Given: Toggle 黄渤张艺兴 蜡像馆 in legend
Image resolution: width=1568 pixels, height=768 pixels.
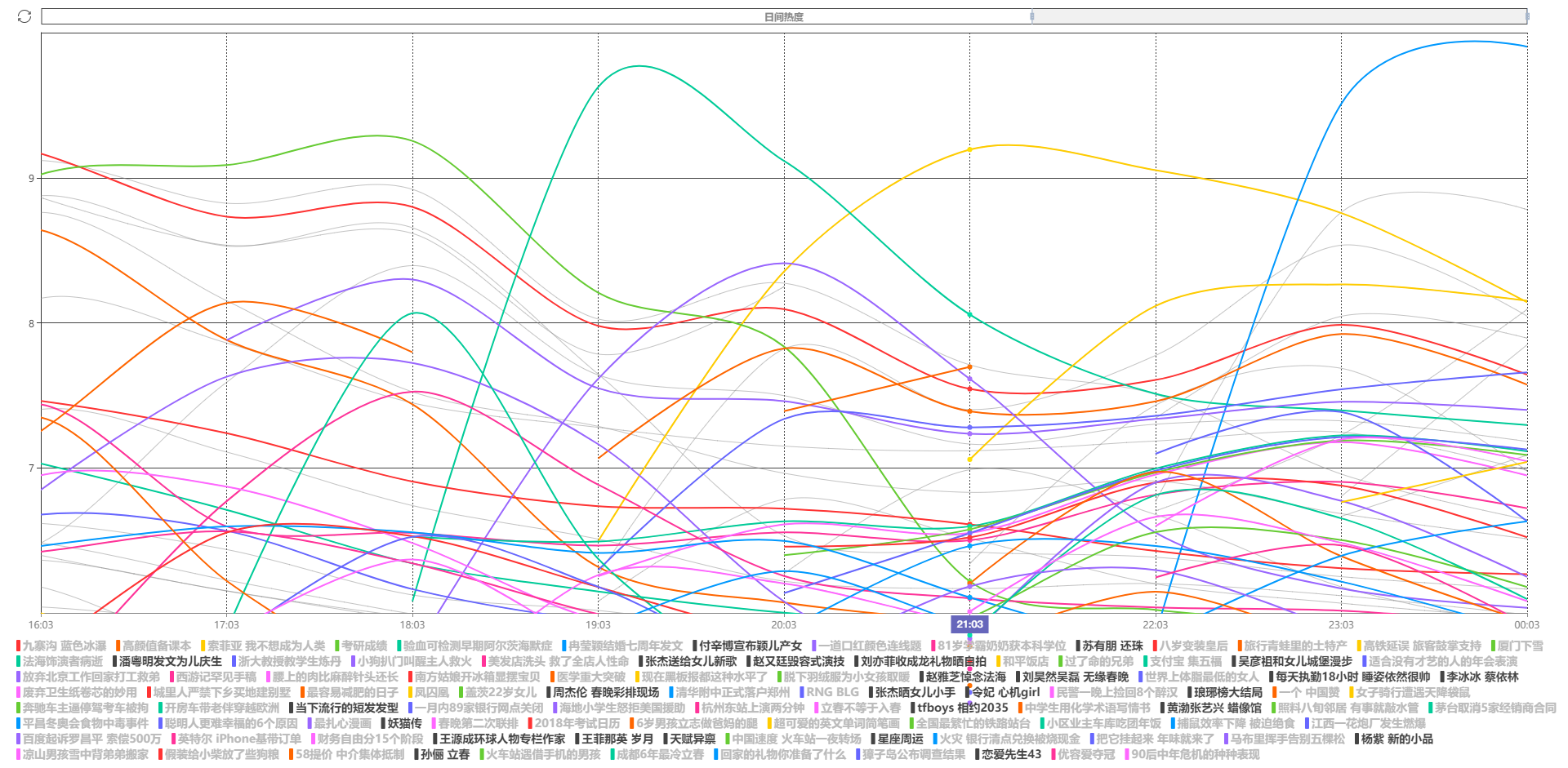Looking at the screenshot, I should [x=1210, y=708].
